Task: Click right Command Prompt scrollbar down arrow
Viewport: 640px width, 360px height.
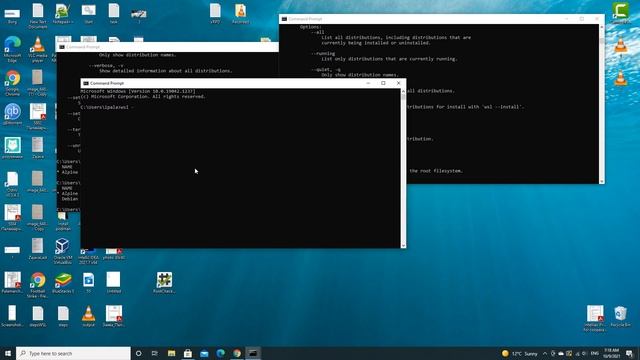Action: click(602, 181)
